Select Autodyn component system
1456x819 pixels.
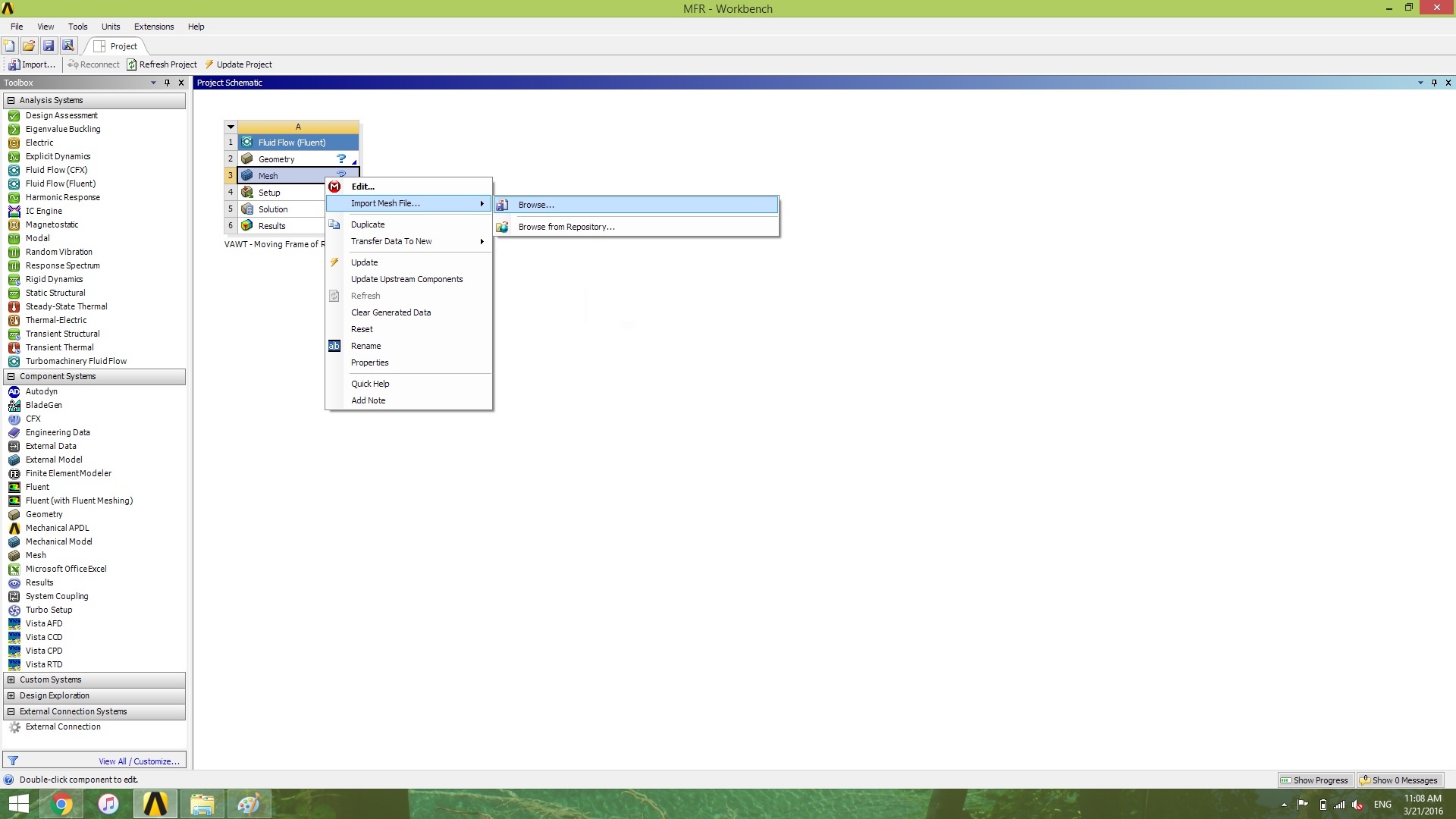[42, 391]
